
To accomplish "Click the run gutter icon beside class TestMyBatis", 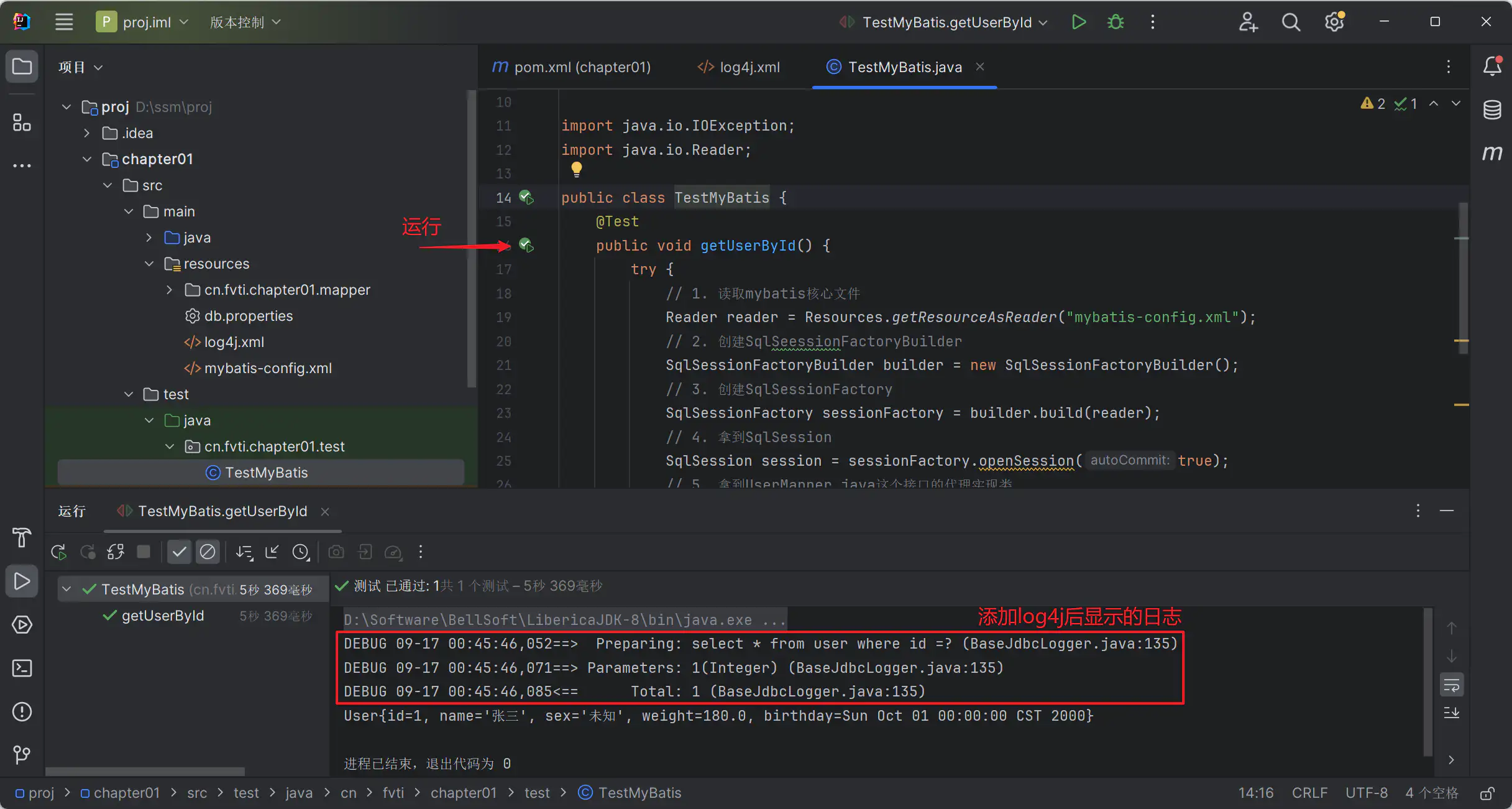I will pos(526,198).
